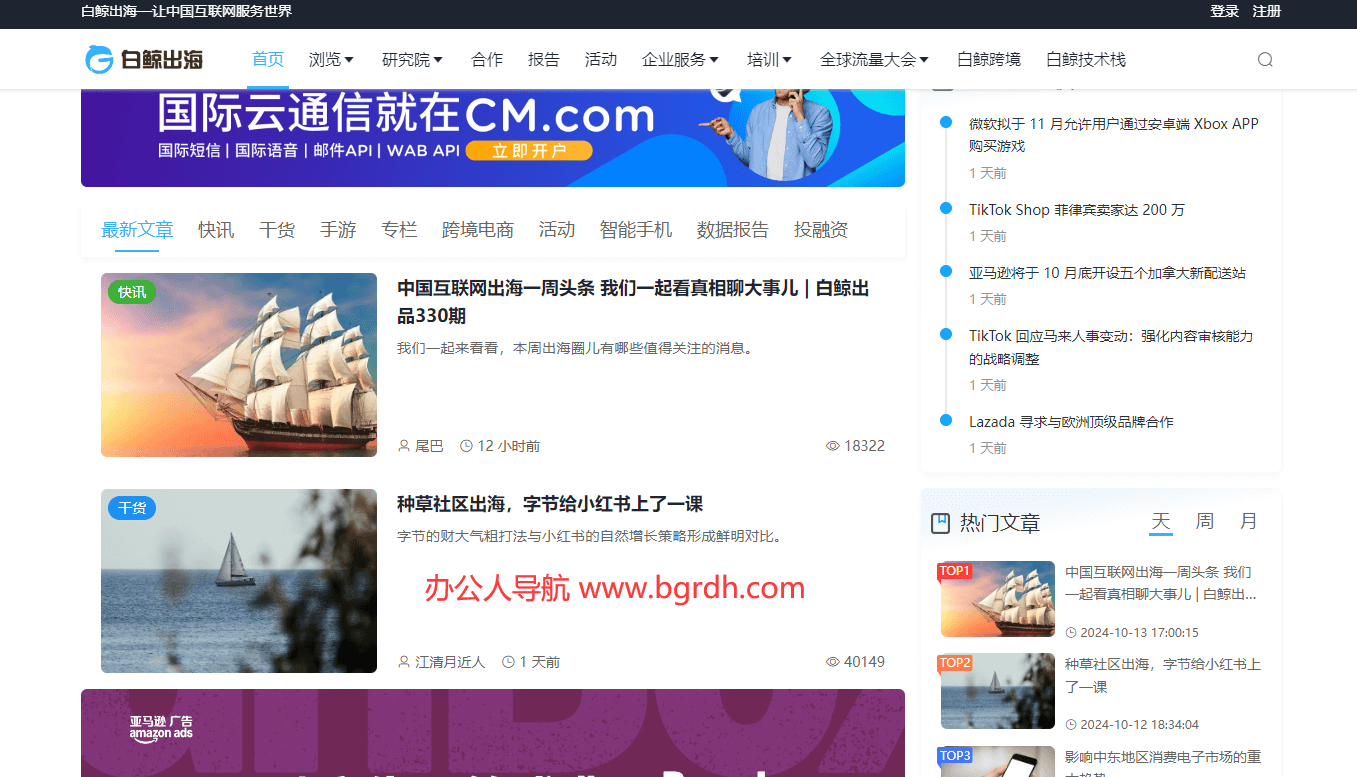
Task: Click the author icon beside 江清月近人
Action: coord(403,661)
